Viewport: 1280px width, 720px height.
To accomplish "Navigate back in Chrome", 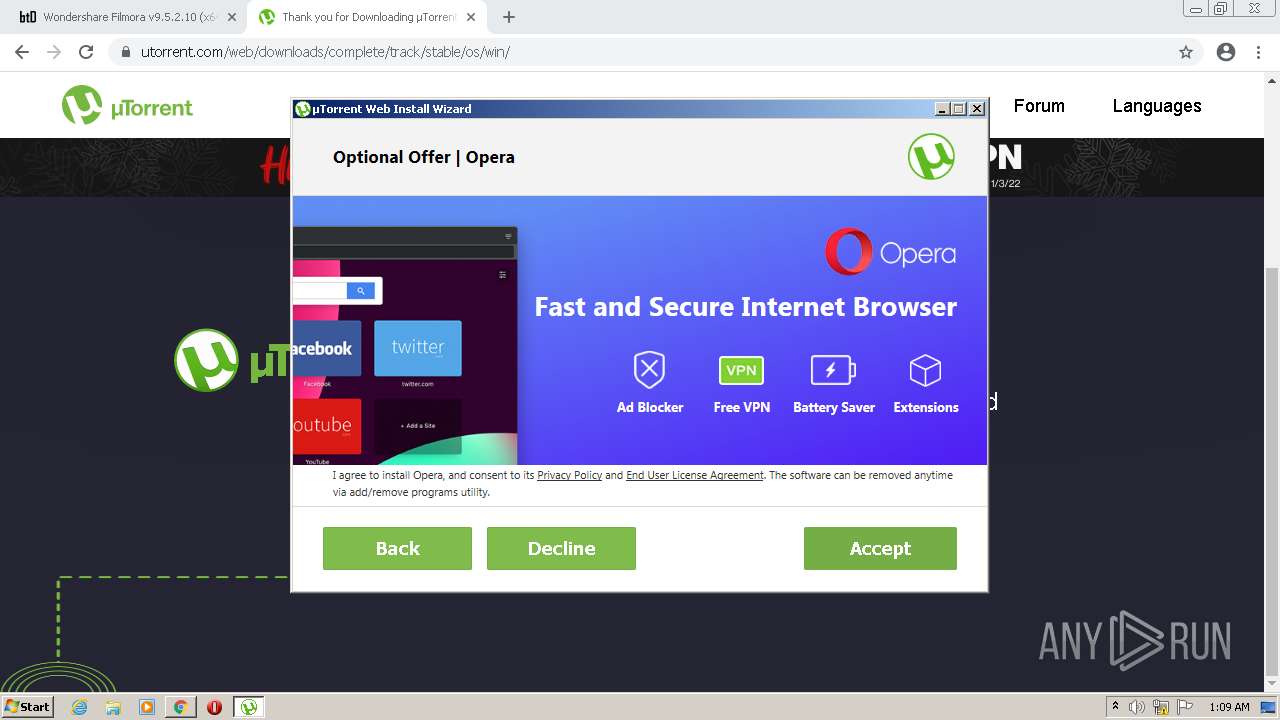I will tap(22, 52).
